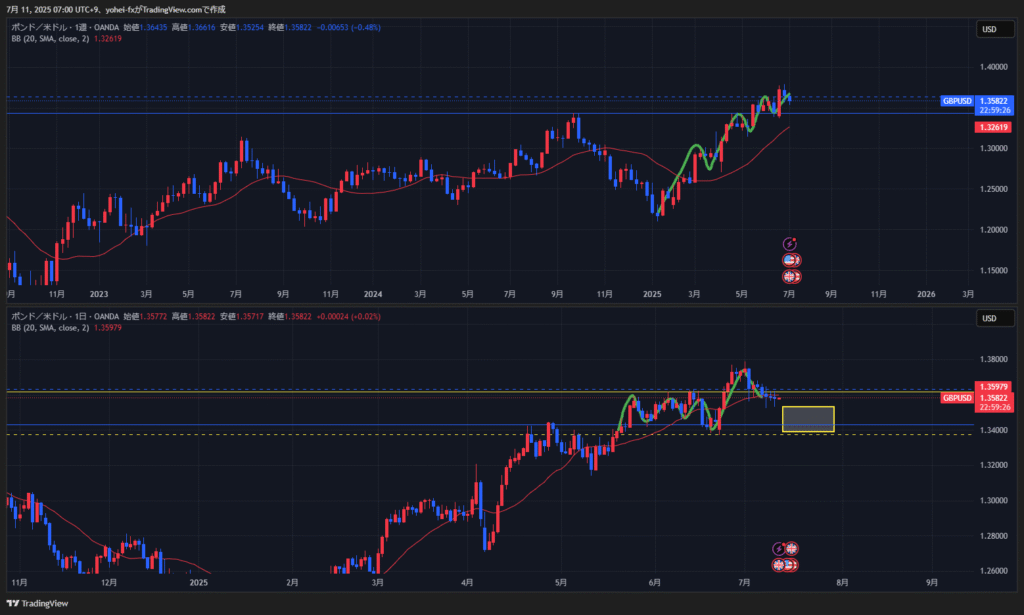1024x615 pixels.
Task: Click the 1.25000 price level on weekly axis
Action: coord(993,189)
